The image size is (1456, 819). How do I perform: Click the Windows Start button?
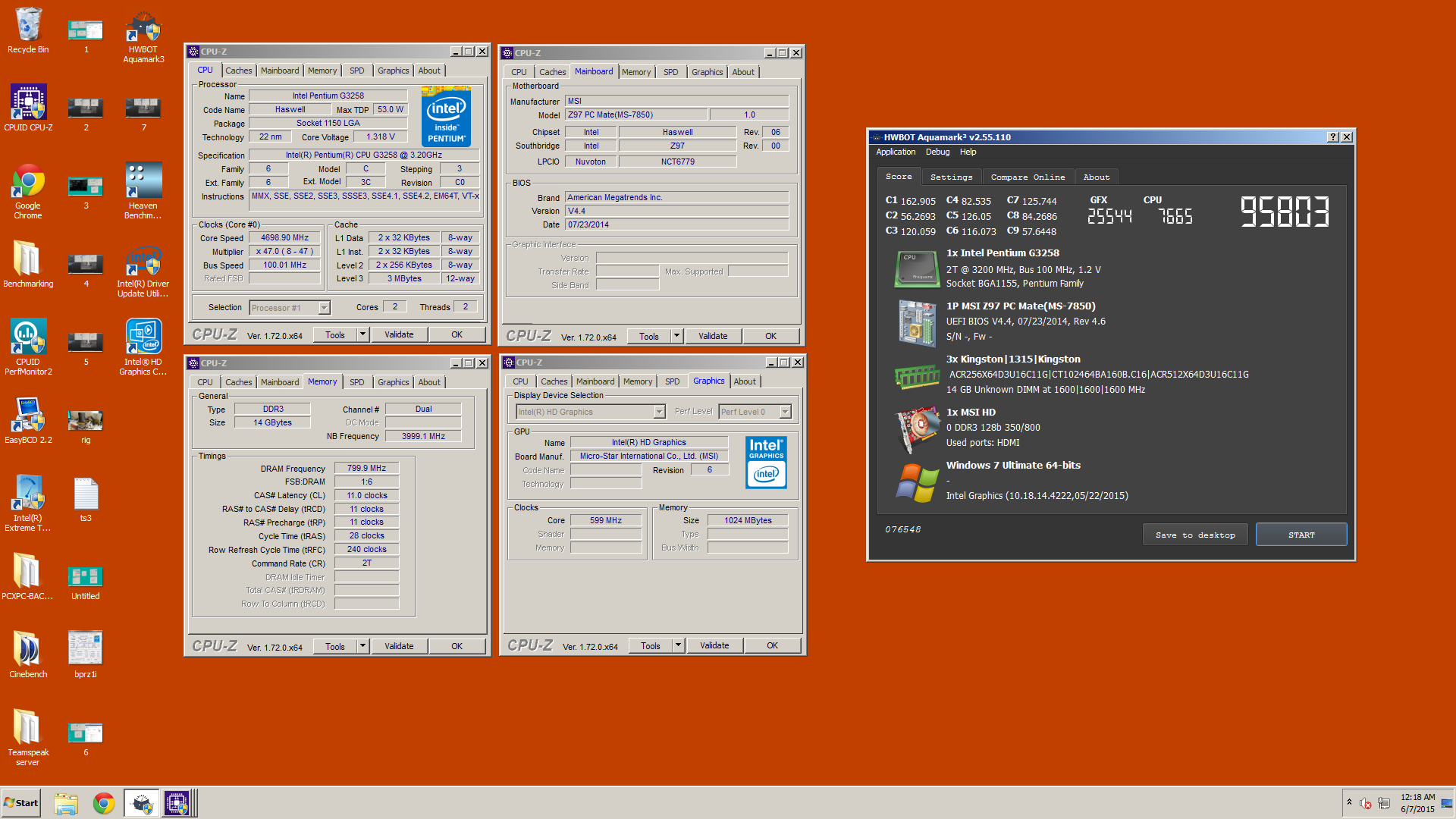(21, 803)
